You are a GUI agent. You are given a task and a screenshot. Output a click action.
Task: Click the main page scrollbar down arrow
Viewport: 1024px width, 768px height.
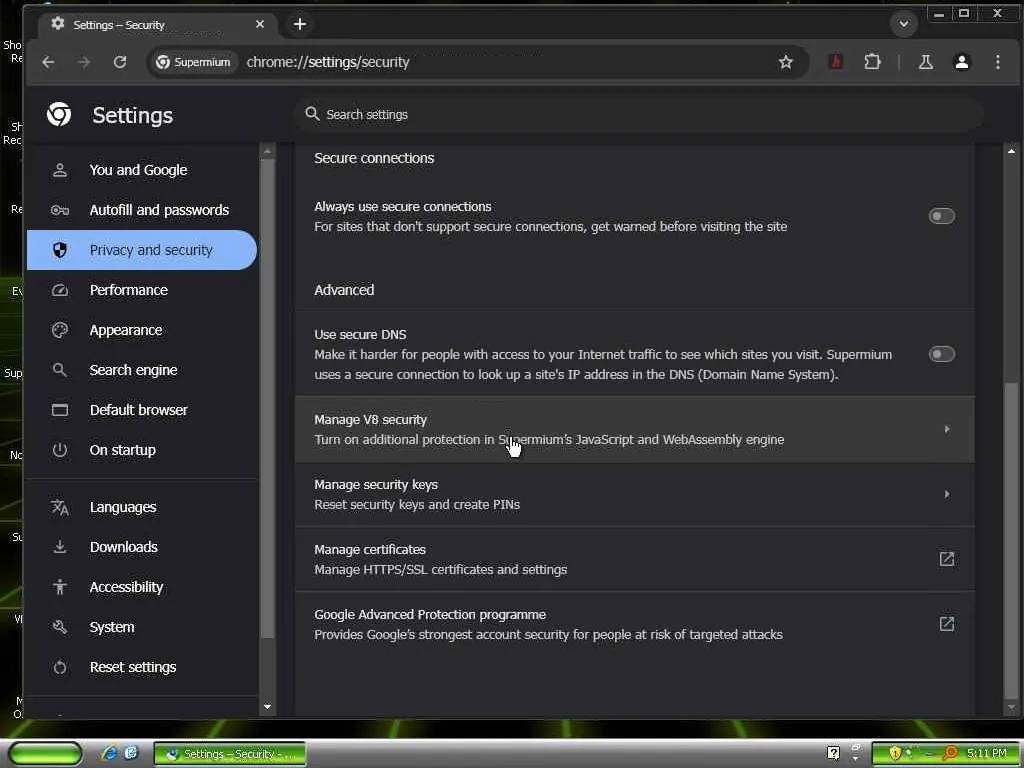click(1011, 706)
